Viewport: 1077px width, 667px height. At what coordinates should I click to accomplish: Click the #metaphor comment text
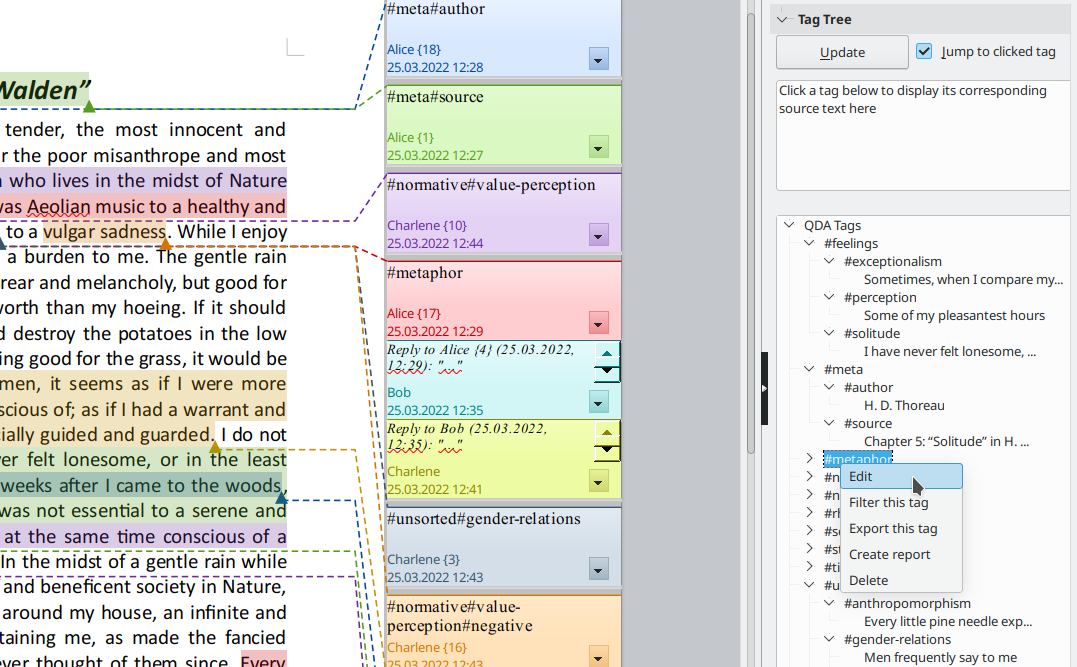[425, 273]
